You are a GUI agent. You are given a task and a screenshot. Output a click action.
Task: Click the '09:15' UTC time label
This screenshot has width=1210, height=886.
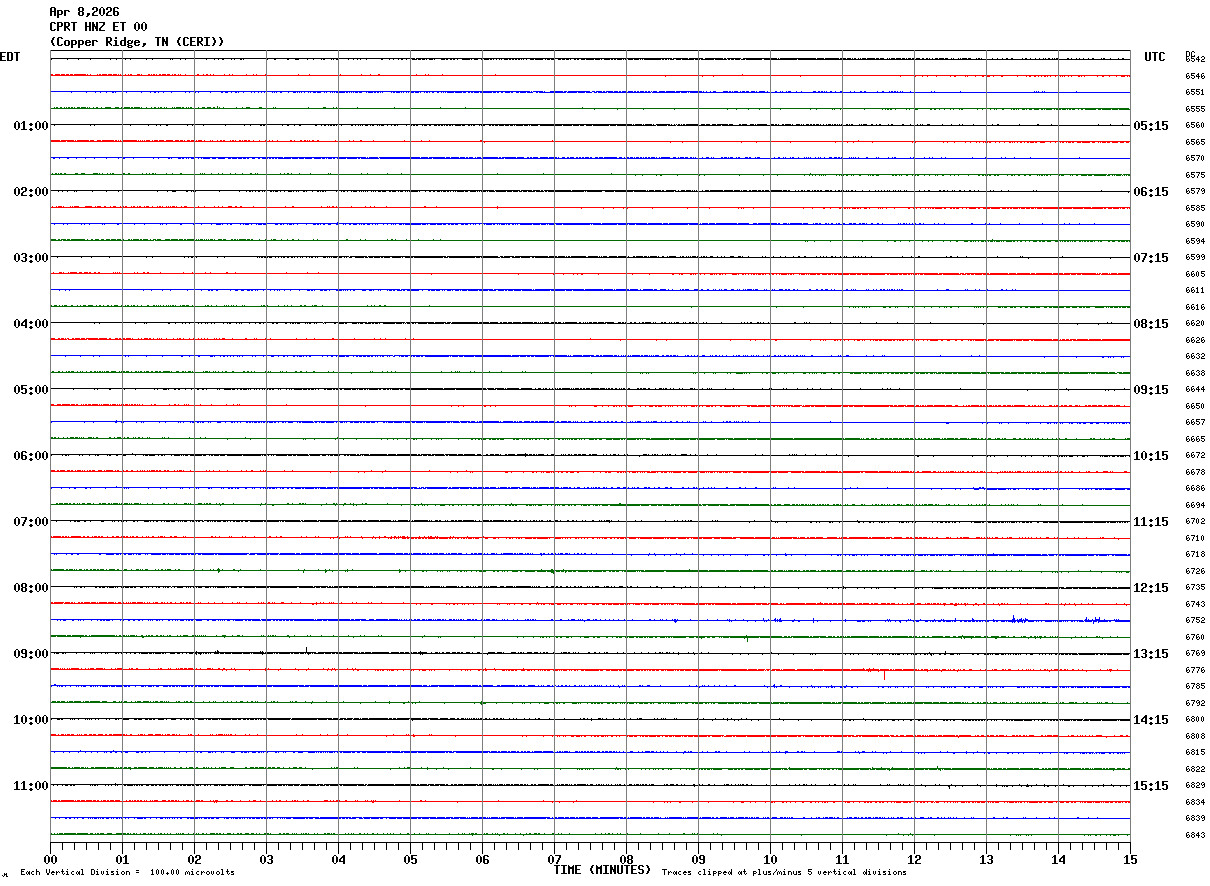coord(1150,390)
